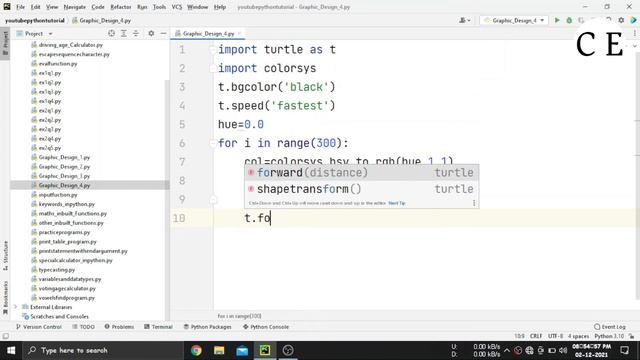The width and height of the screenshot is (640, 360).
Task: Click the Next Tip link in popup
Action: pos(397,203)
